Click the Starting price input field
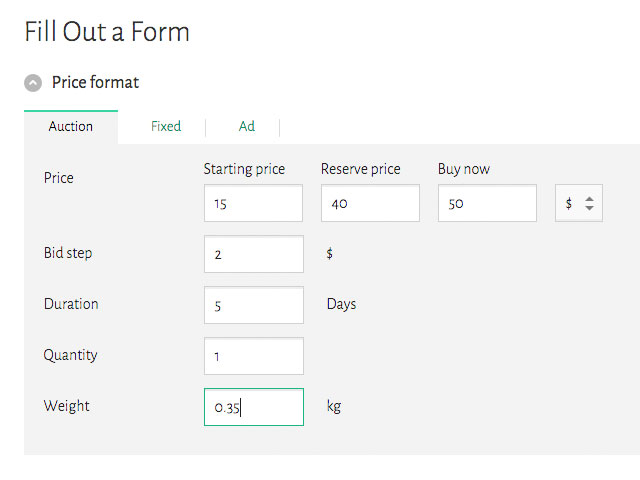Screen dimensions: 640x480 click(253, 203)
